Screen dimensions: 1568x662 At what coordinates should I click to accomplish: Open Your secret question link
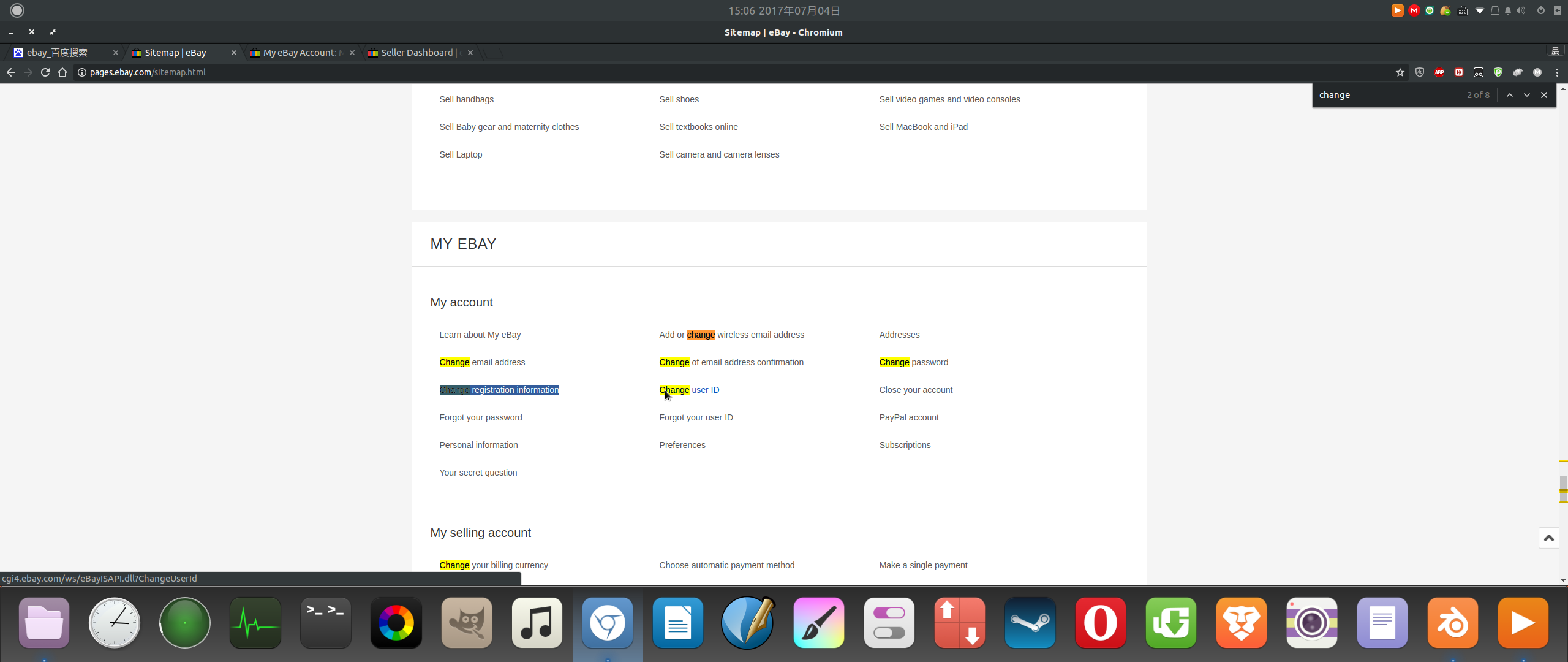click(478, 473)
